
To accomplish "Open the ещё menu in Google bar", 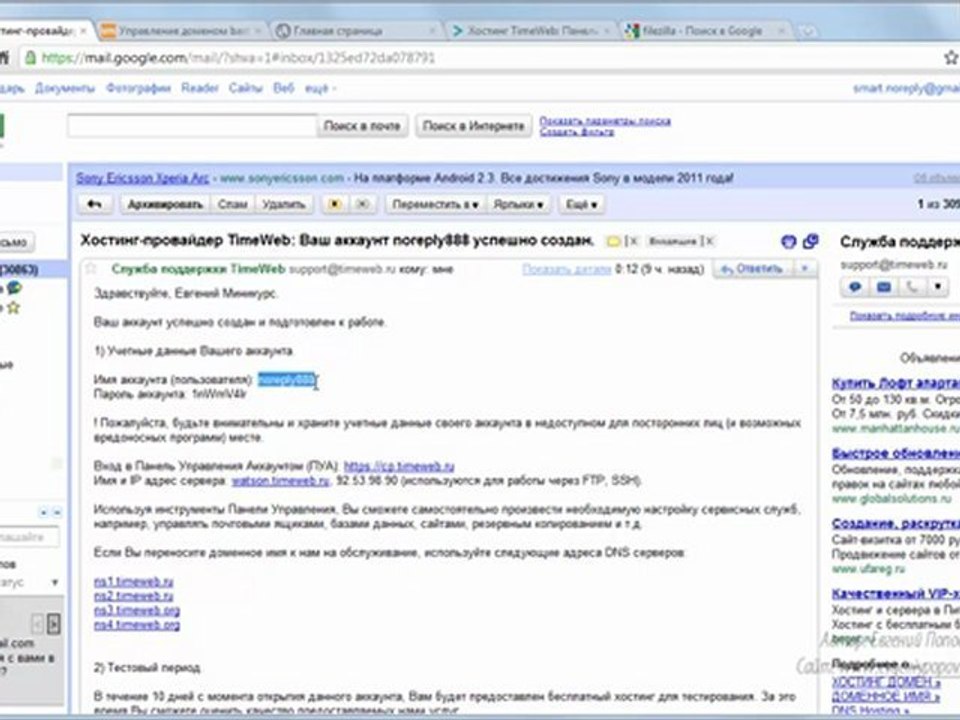I will click(320, 89).
